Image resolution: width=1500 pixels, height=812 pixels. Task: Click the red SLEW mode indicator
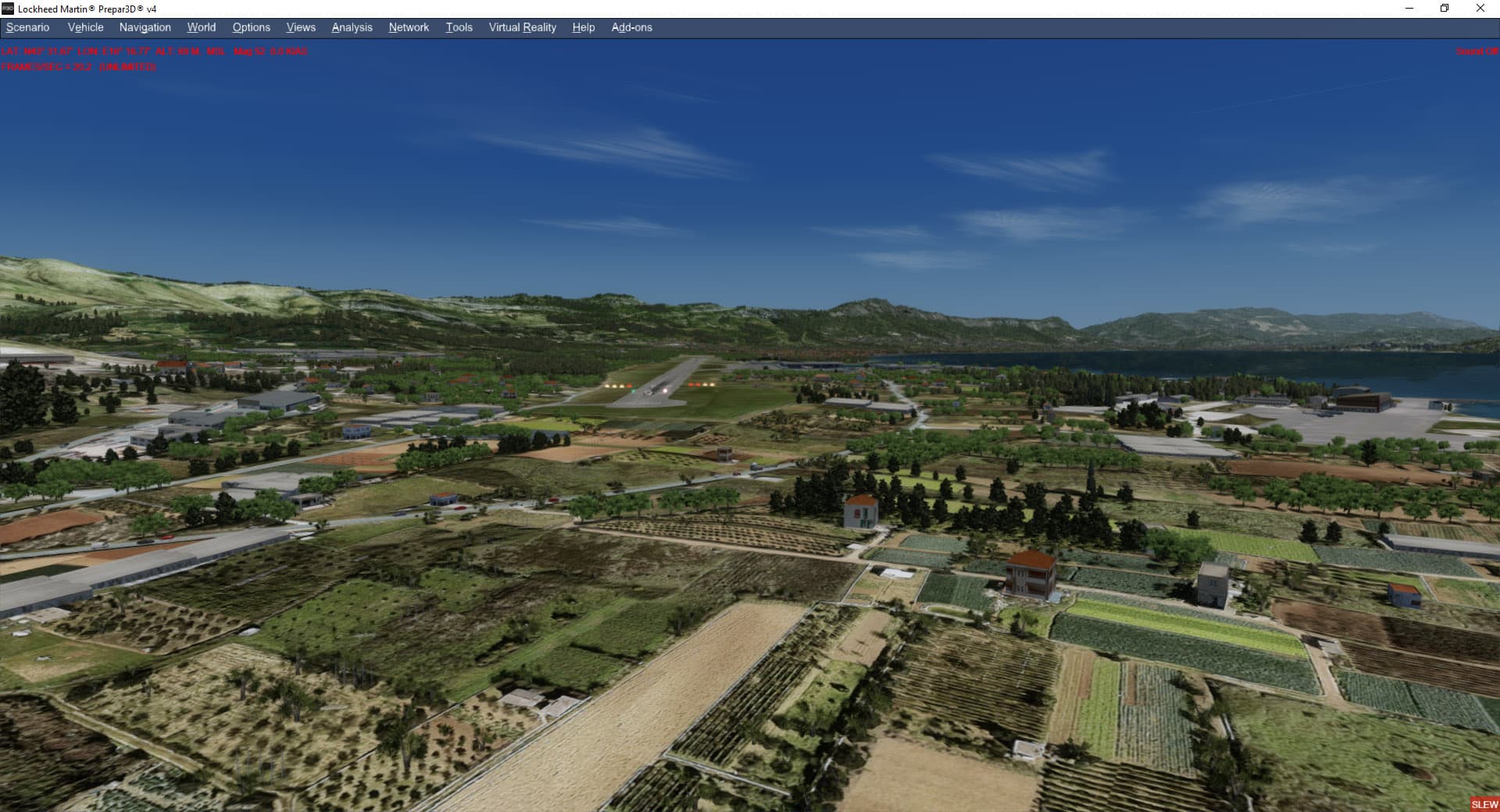tap(1484, 804)
